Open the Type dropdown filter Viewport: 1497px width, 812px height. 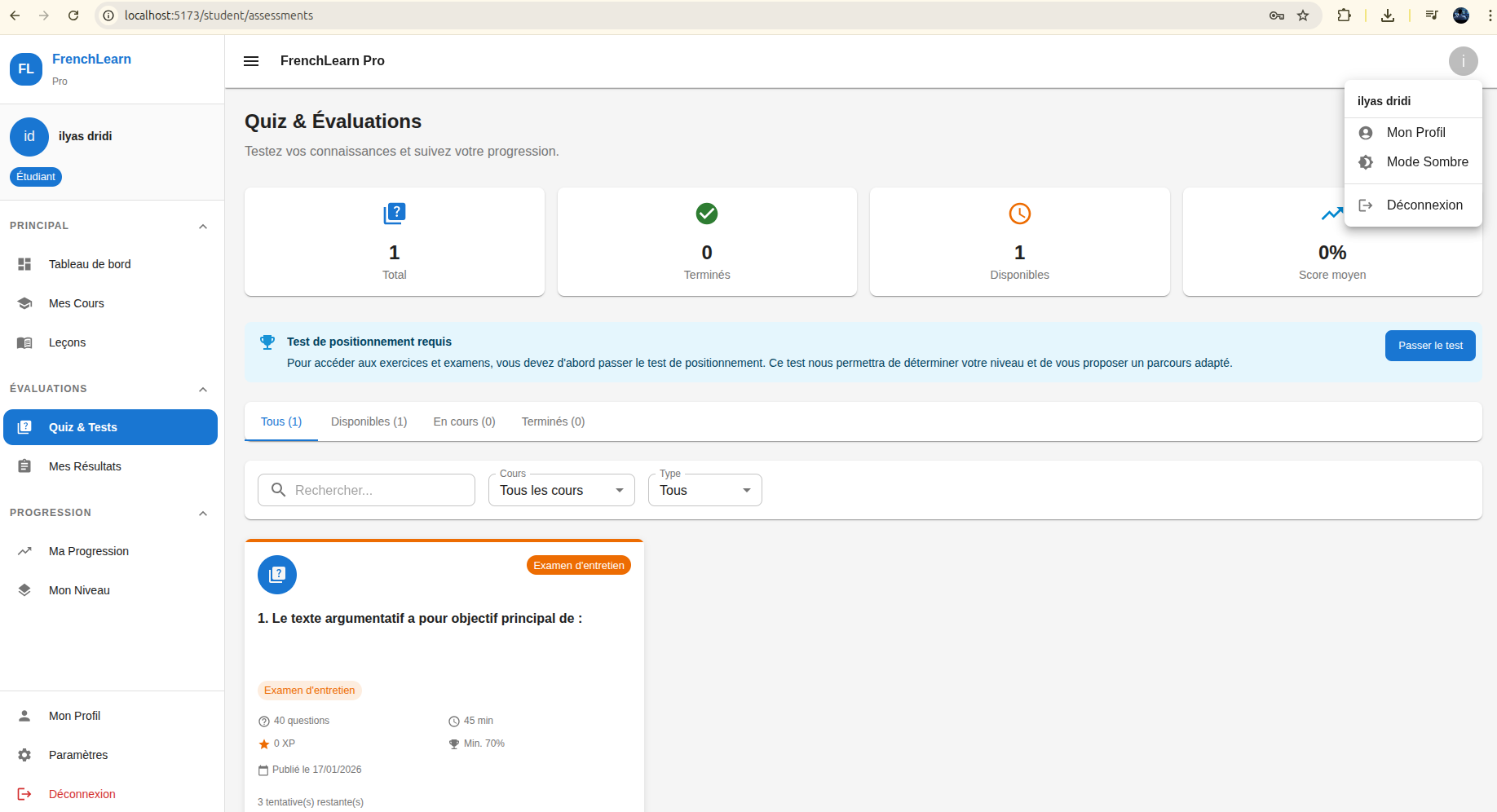click(x=704, y=490)
